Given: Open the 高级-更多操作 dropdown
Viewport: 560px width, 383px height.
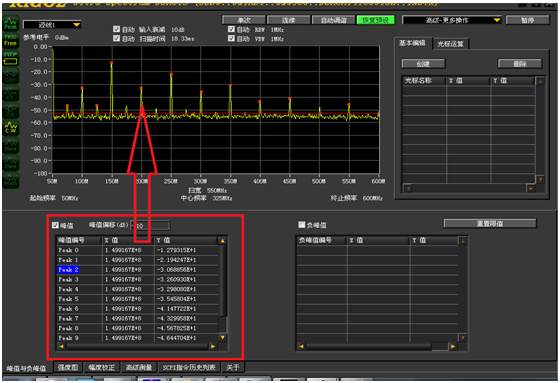Looking at the screenshot, I should [452, 20].
